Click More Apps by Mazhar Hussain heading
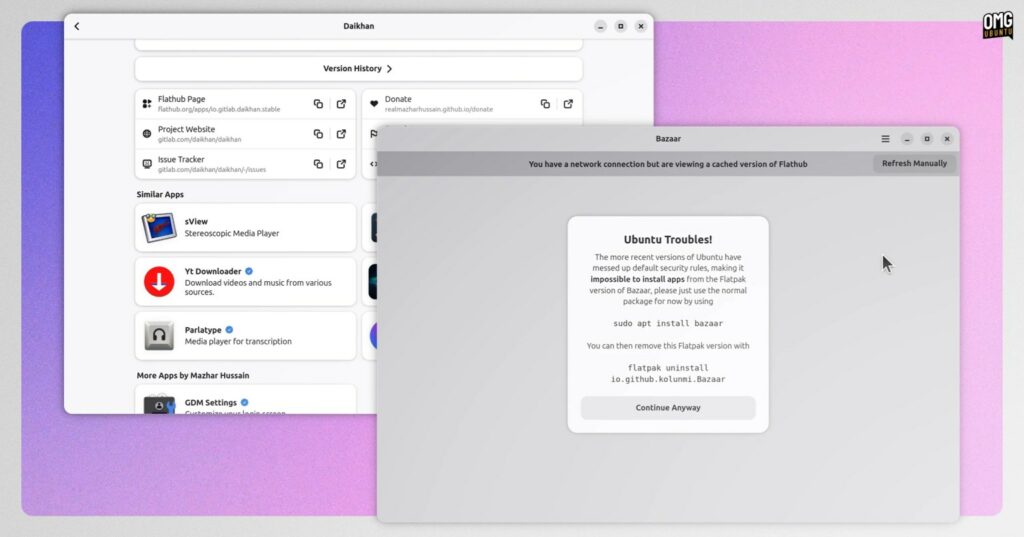 pos(193,376)
